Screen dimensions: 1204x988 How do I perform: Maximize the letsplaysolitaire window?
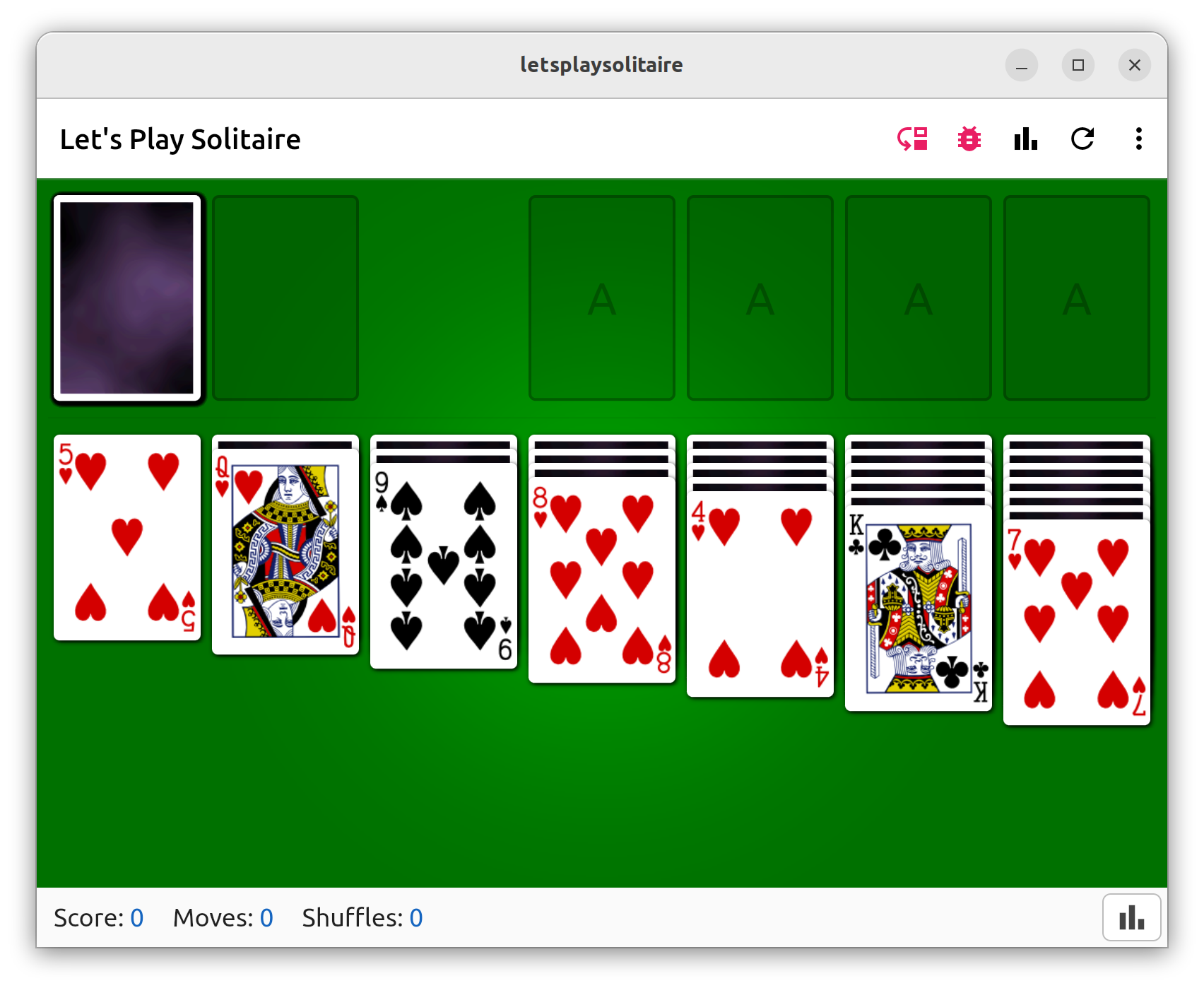[x=1078, y=65]
